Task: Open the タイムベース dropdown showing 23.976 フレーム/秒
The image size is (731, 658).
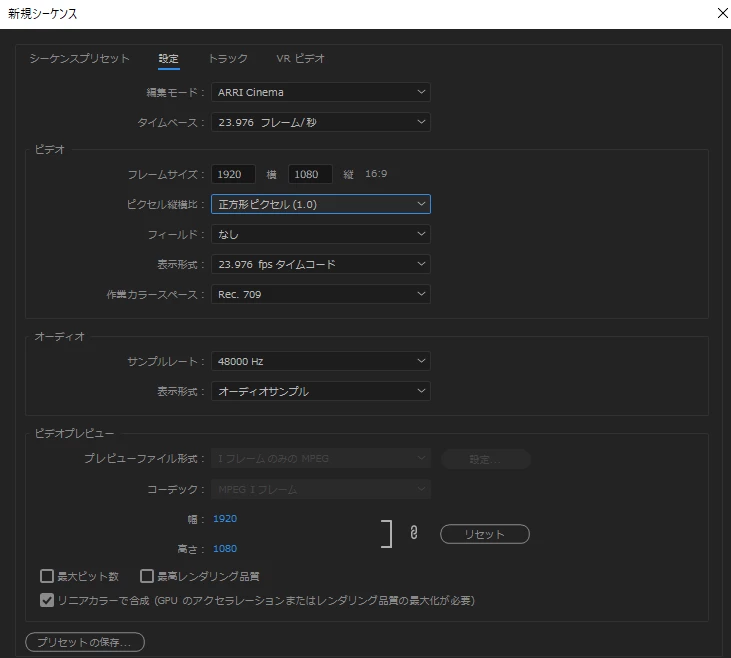Action: [x=321, y=122]
